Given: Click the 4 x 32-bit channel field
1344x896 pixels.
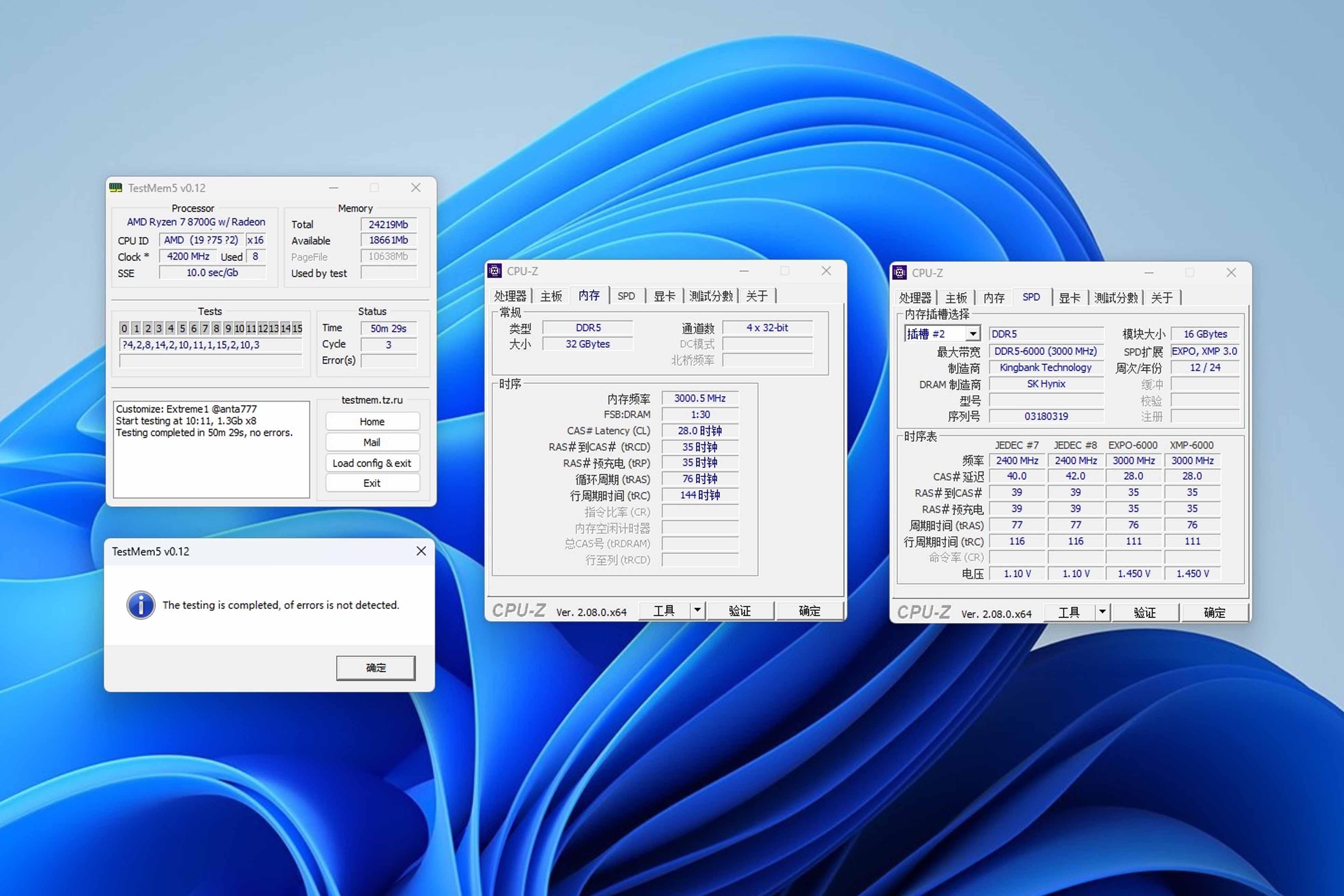Looking at the screenshot, I should click(x=767, y=327).
